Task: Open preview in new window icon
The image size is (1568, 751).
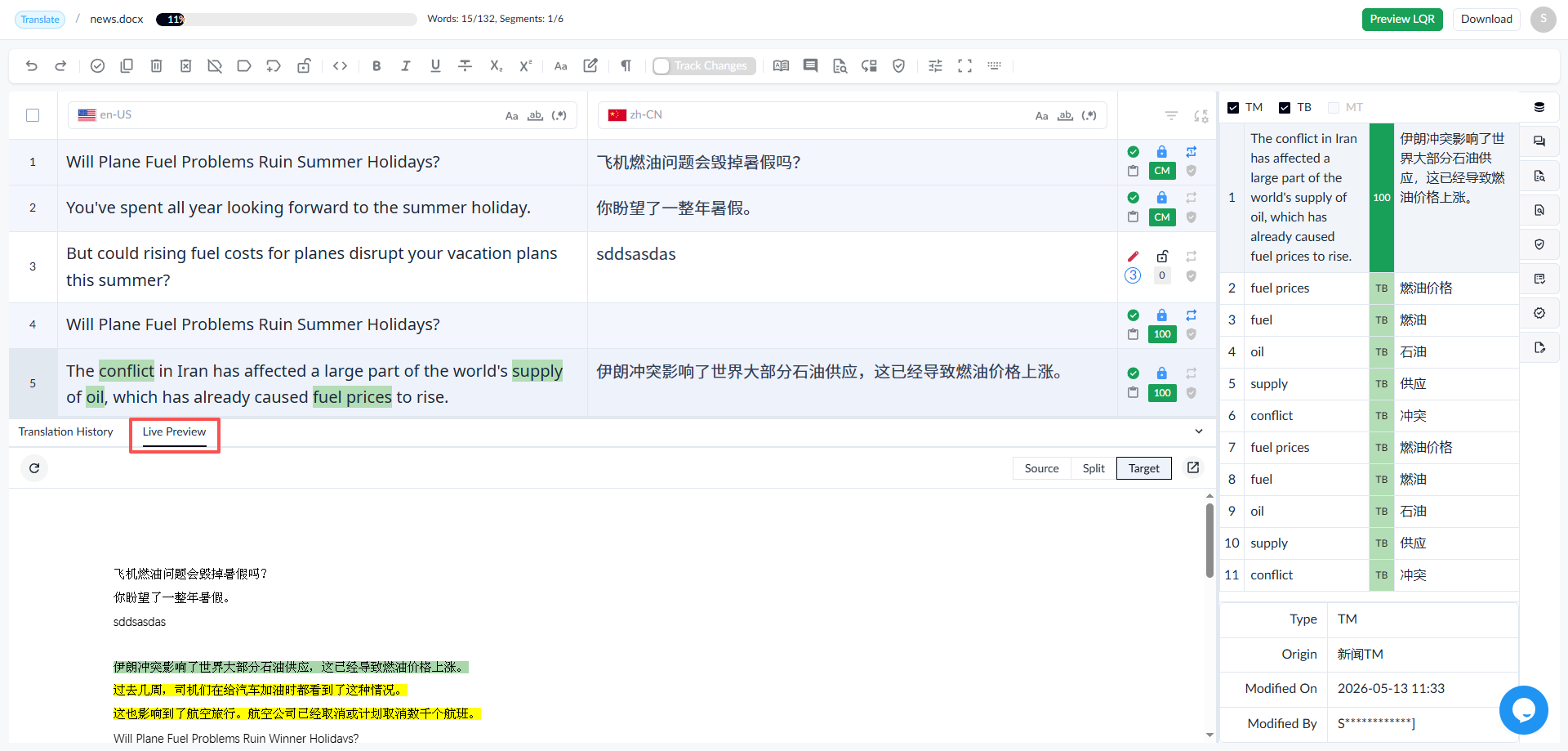Action: click(1193, 467)
